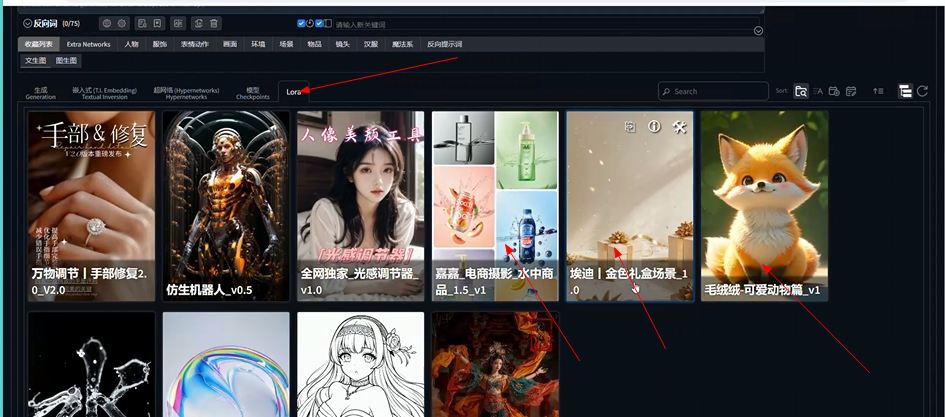Select the 万物调节 手部修复2.0 Lora card

pos(91,206)
